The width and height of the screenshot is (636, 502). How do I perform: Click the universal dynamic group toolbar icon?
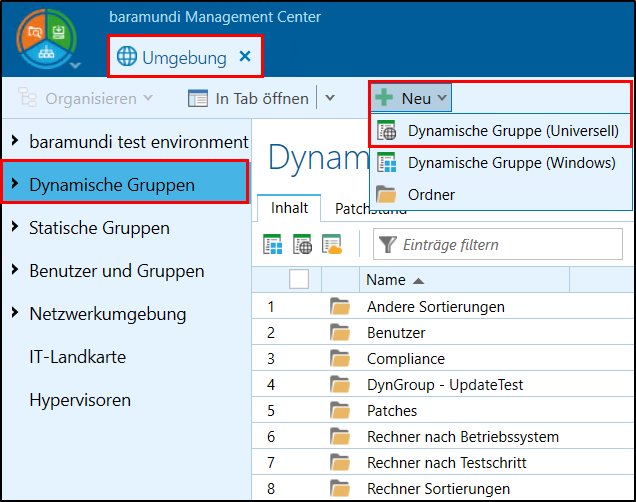(x=302, y=244)
